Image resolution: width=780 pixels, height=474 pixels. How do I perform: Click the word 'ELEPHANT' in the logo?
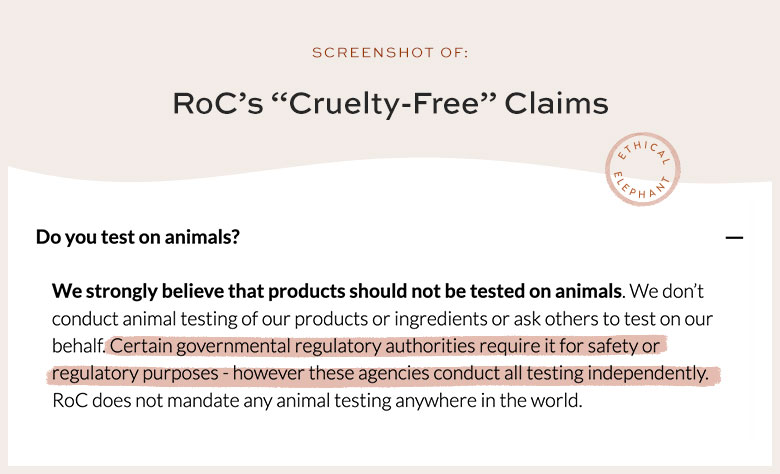tap(641, 186)
